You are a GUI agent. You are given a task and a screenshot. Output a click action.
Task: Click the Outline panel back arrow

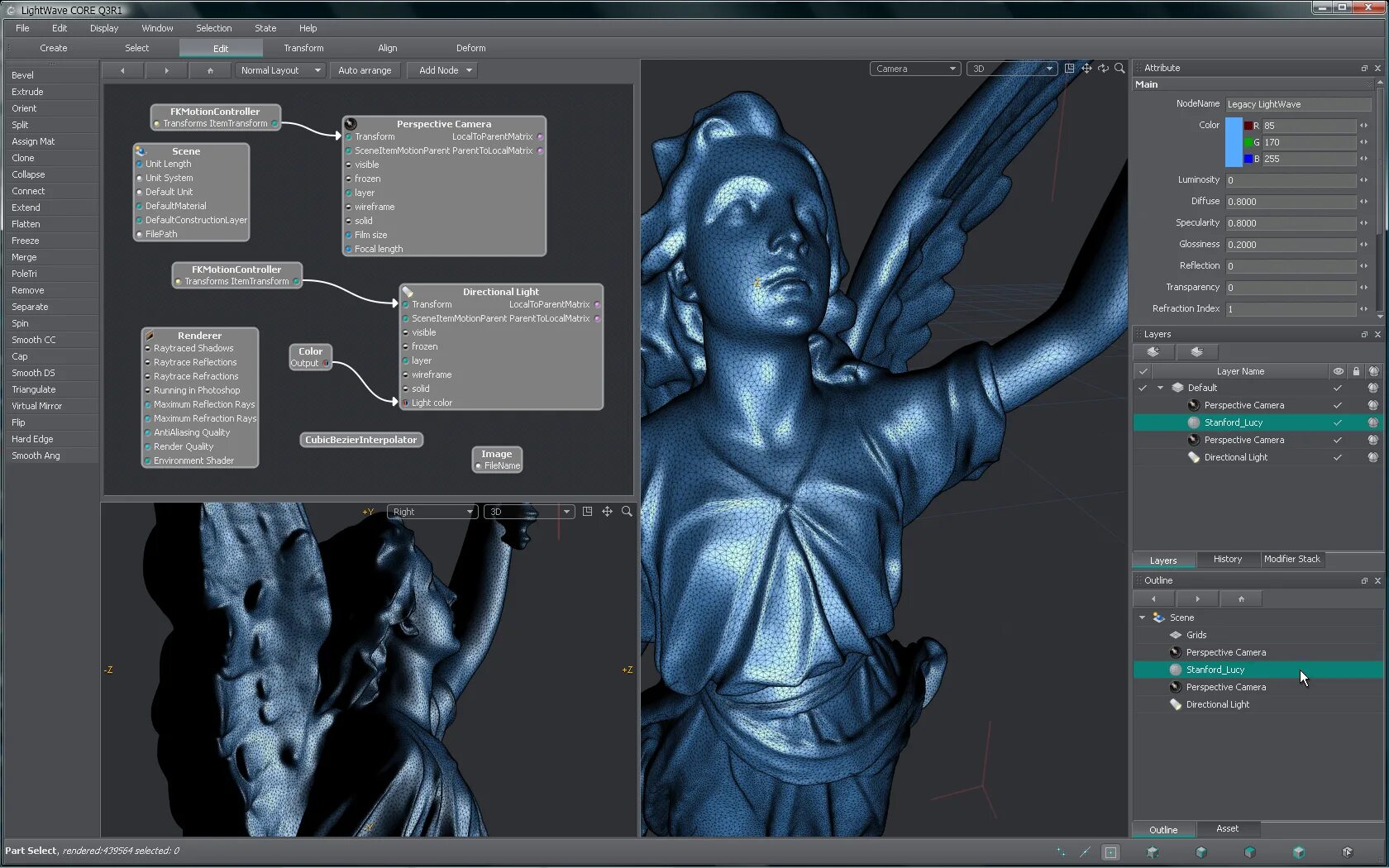(x=1153, y=599)
